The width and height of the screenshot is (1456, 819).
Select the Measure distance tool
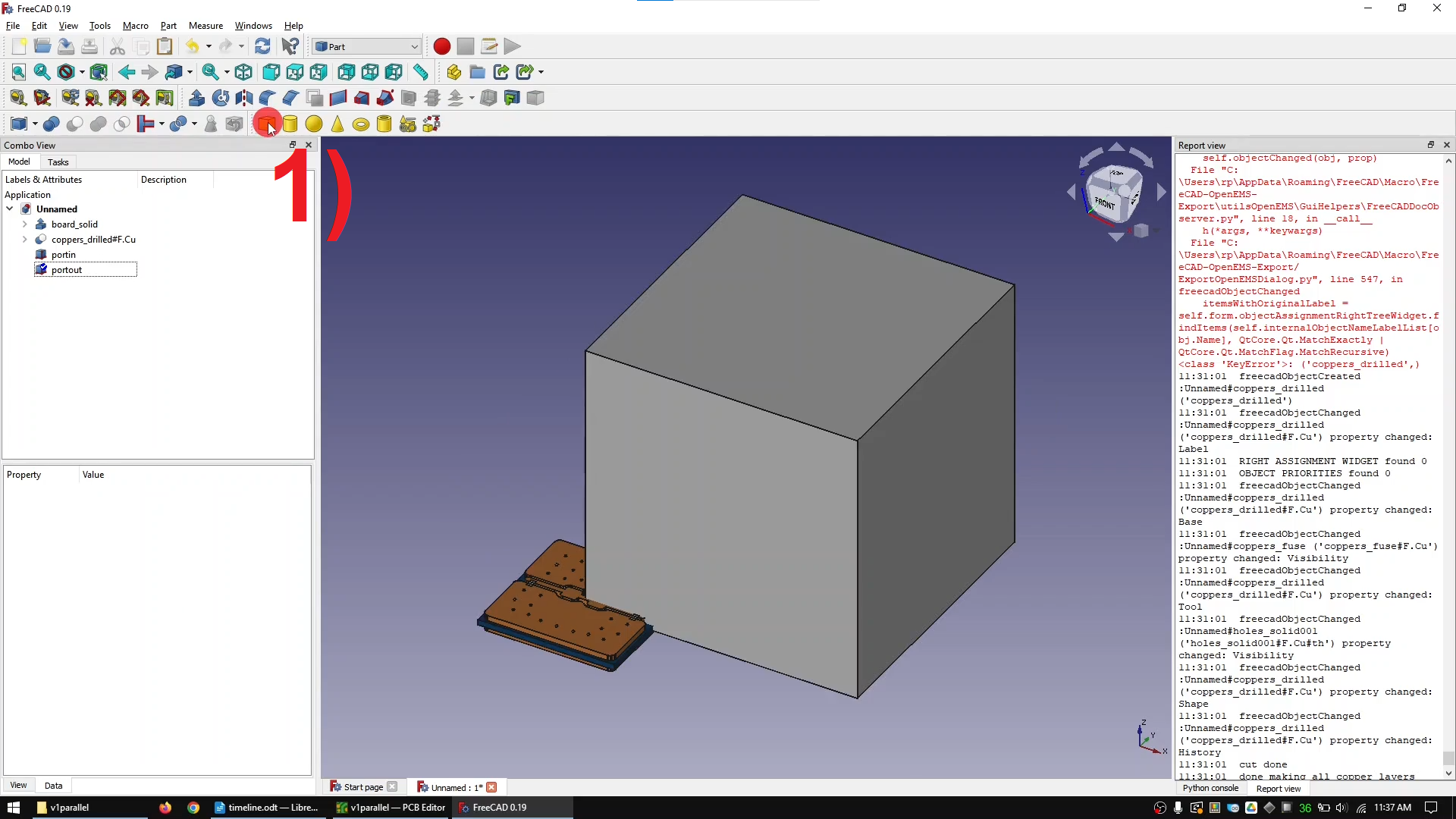click(422, 71)
